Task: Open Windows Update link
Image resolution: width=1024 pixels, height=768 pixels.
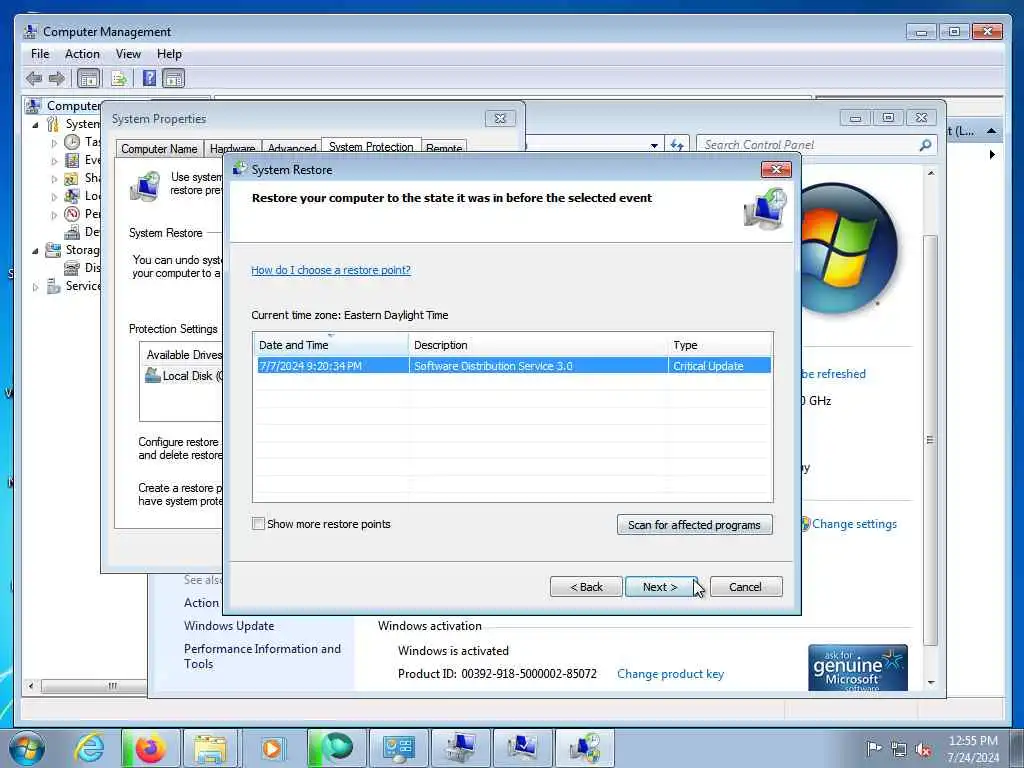Action: point(229,626)
